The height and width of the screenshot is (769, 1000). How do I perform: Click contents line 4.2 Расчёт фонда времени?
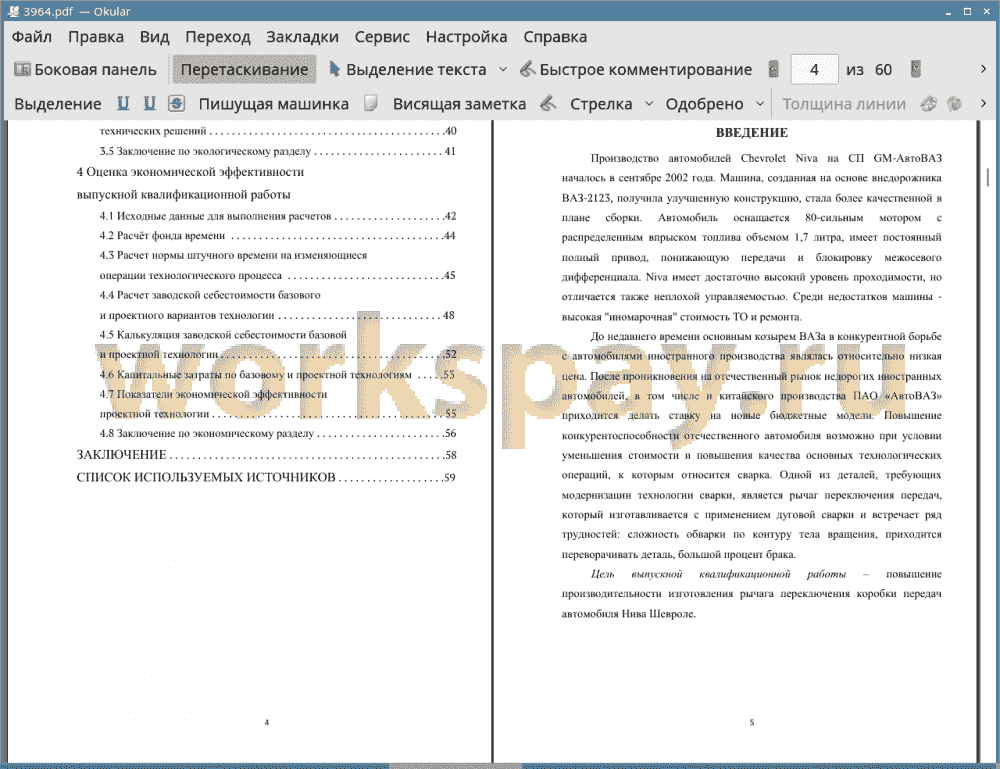click(x=277, y=235)
